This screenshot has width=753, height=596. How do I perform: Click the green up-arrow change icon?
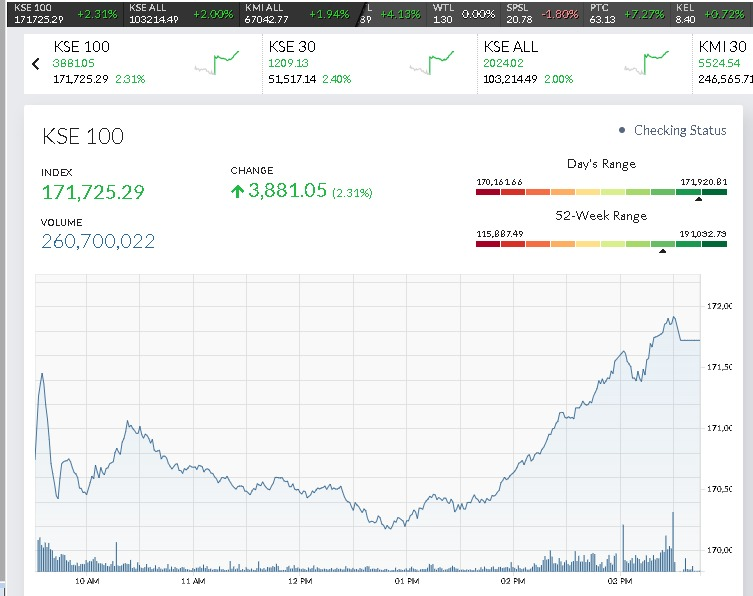pos(237,192)
